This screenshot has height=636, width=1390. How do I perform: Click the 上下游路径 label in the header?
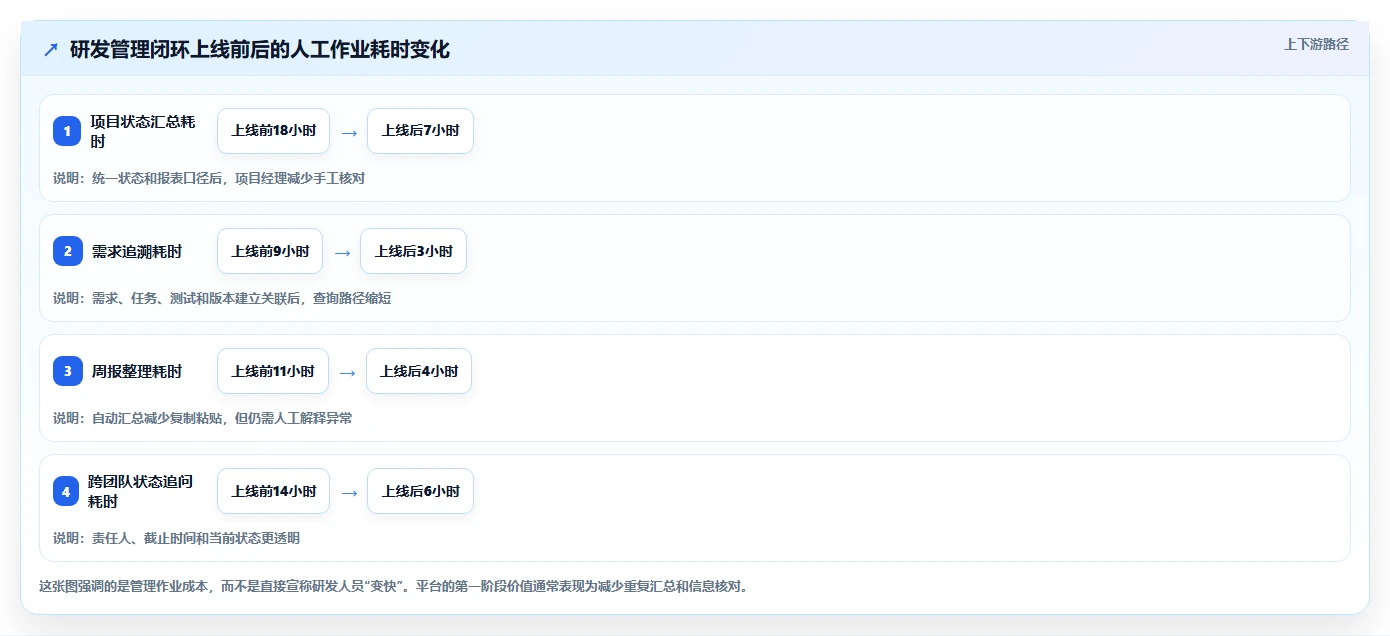pos(1316,44)
